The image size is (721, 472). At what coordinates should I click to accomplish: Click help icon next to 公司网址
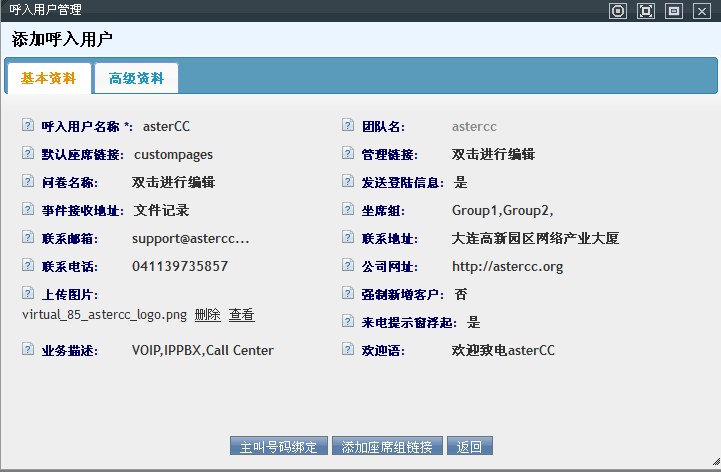pos(348,266)
